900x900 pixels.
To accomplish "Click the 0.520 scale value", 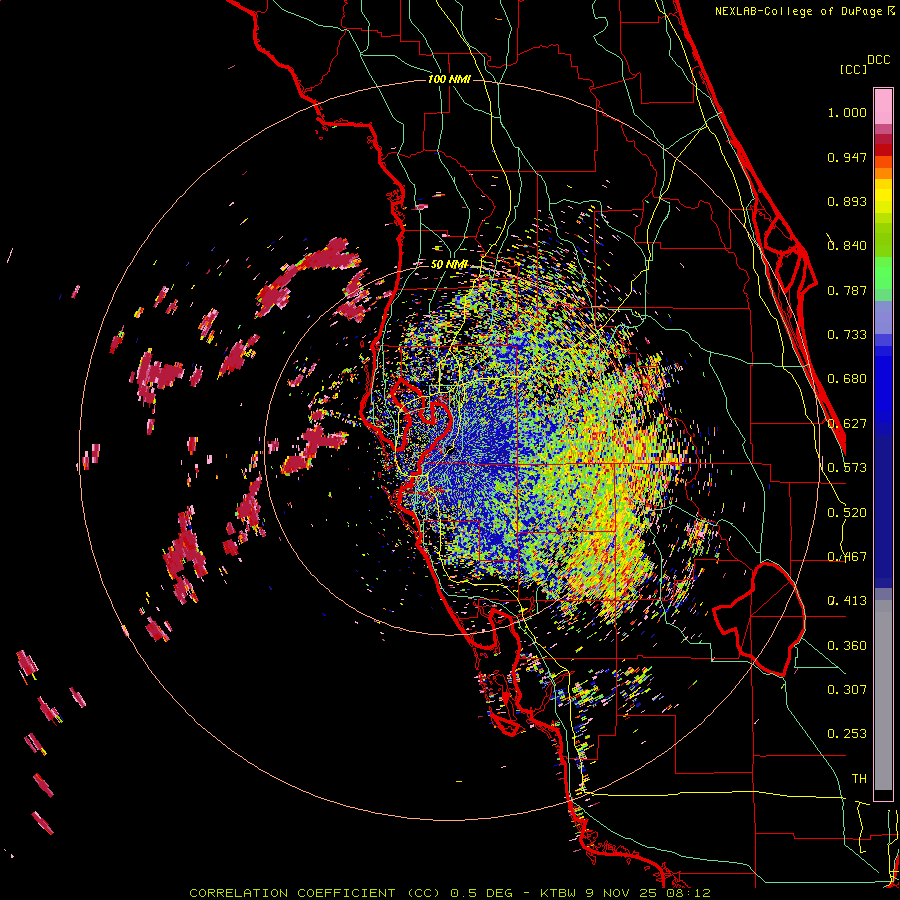I will (x=847, y=513).
